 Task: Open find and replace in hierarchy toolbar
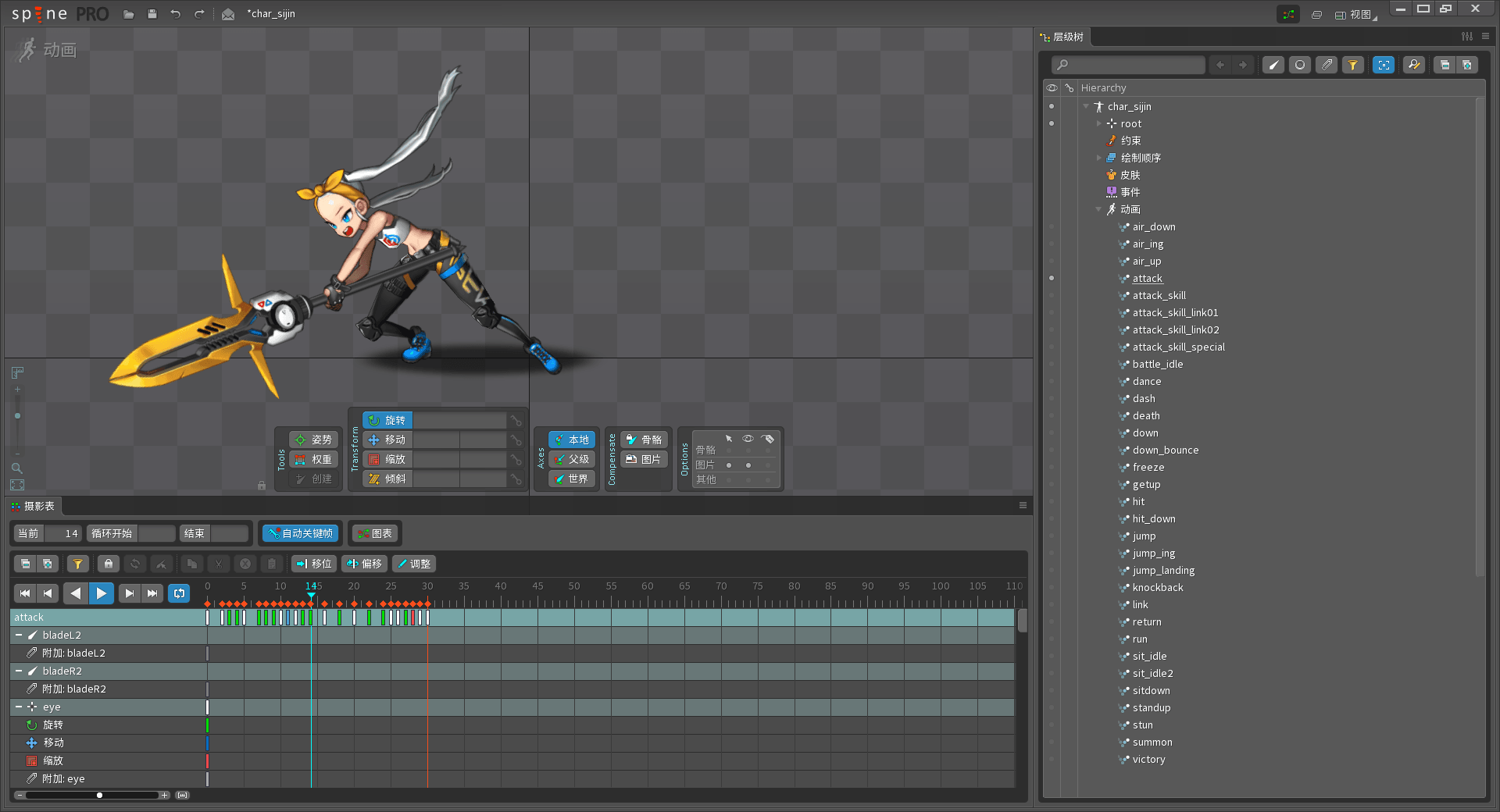[x=1414, y=65]
